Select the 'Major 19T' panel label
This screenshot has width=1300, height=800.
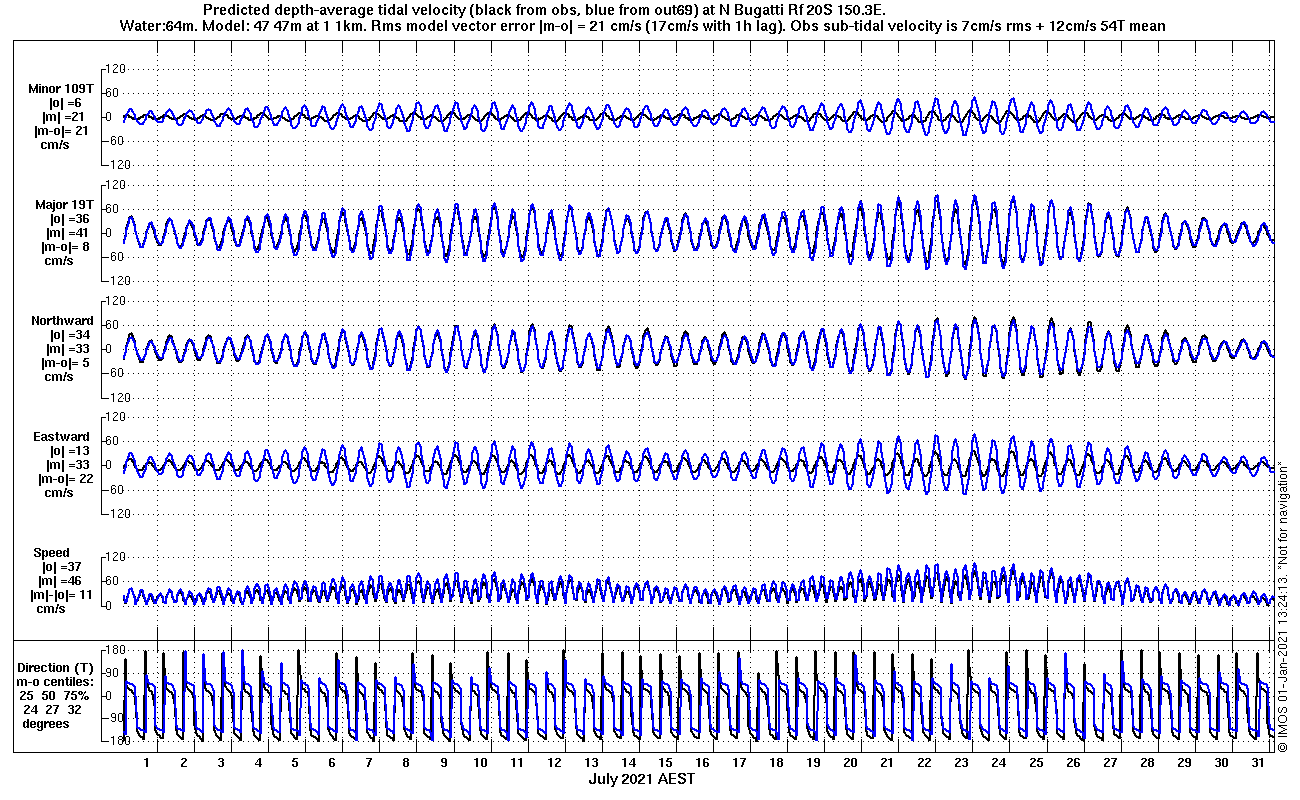point(64,205)
